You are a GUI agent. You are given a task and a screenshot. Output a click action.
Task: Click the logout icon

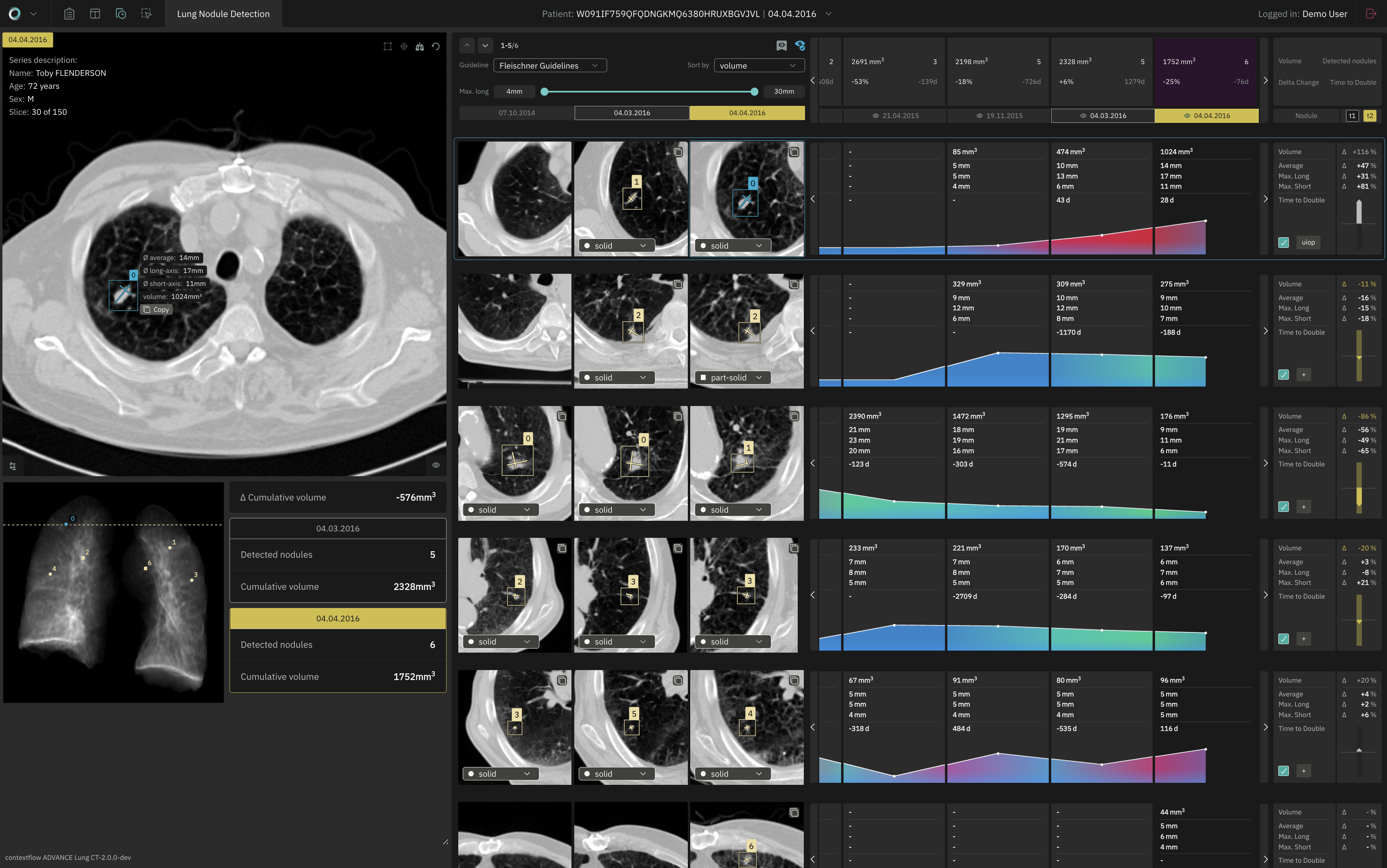pos(1371,14)
